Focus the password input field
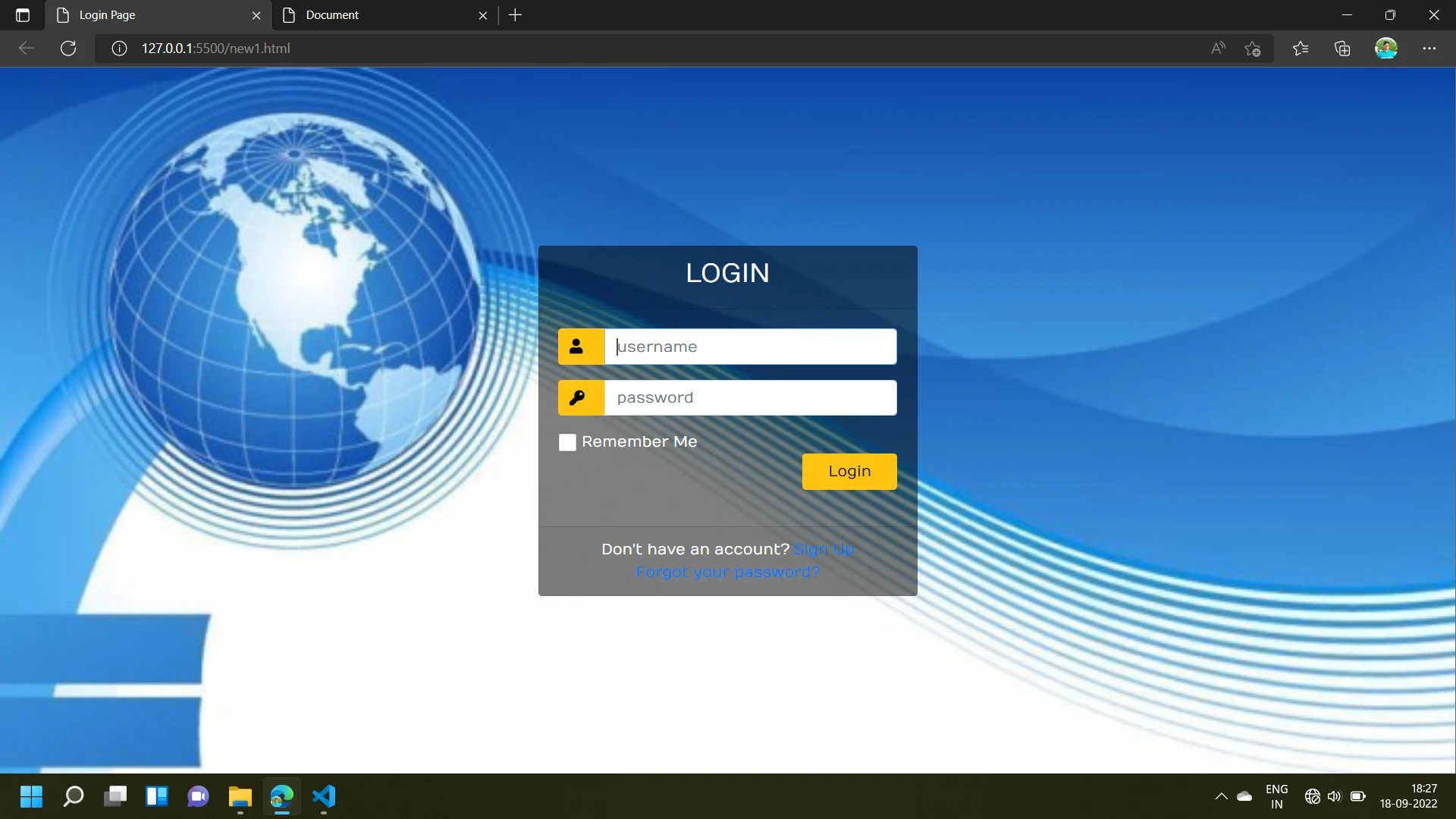 pos(750,397)
